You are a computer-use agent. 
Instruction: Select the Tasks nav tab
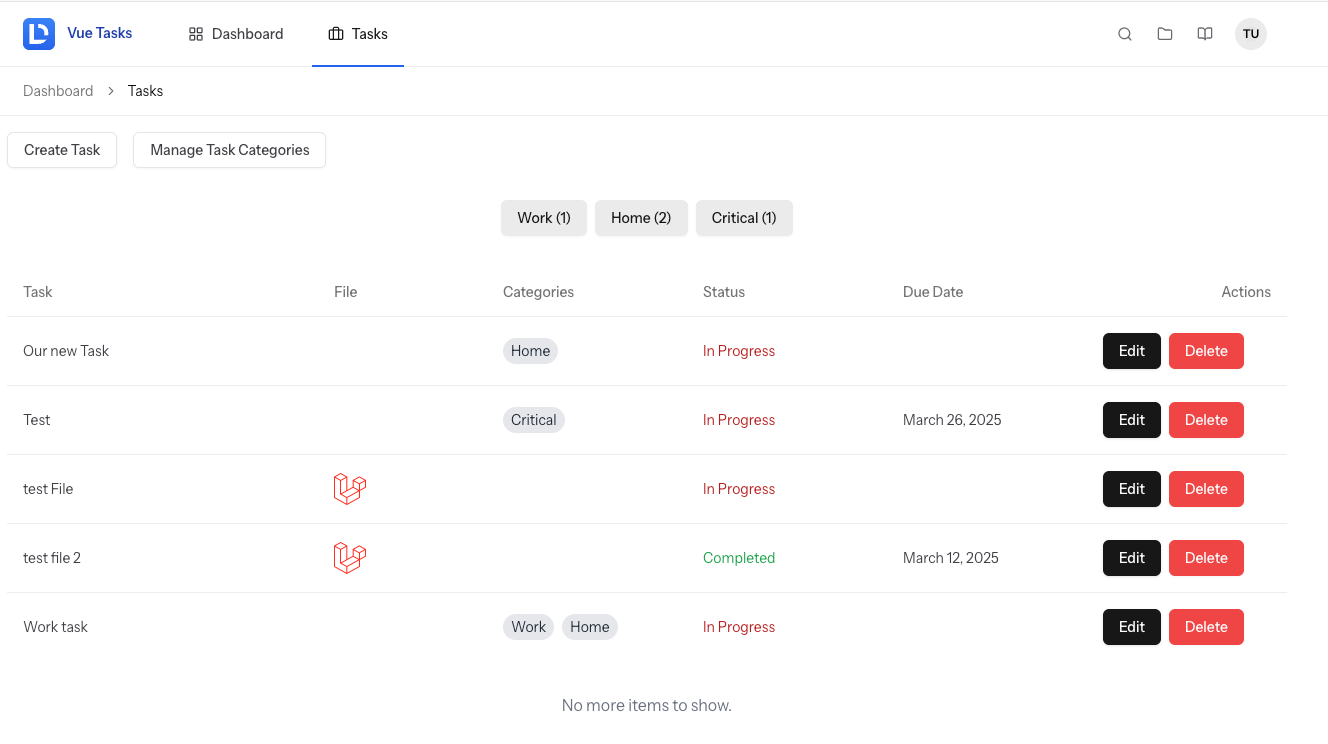pos(358,34)
